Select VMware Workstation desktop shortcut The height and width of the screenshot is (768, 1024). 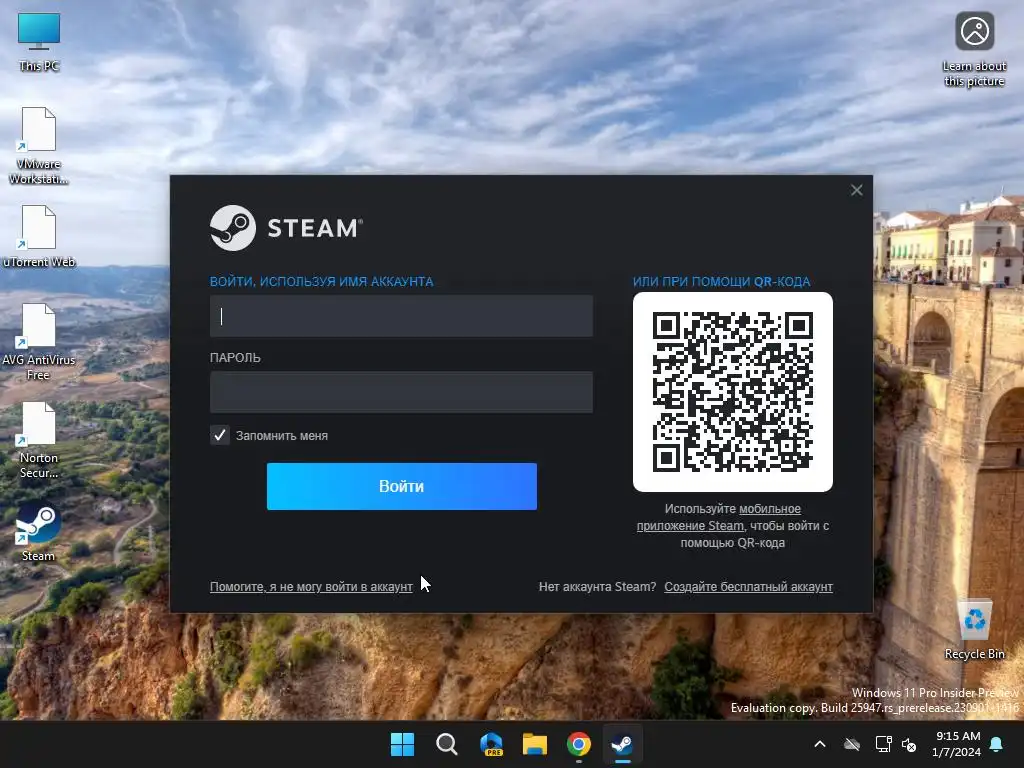coord(39,146)
